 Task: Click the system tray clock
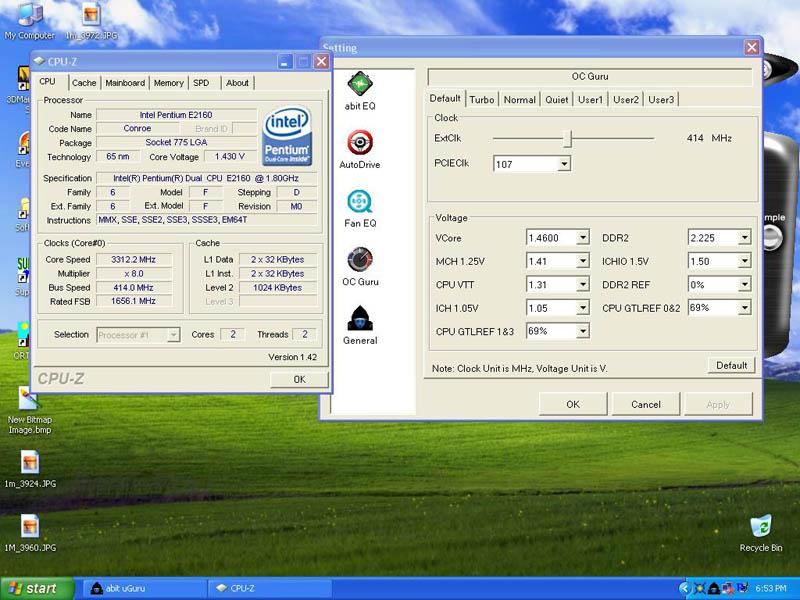click(770, 589)
